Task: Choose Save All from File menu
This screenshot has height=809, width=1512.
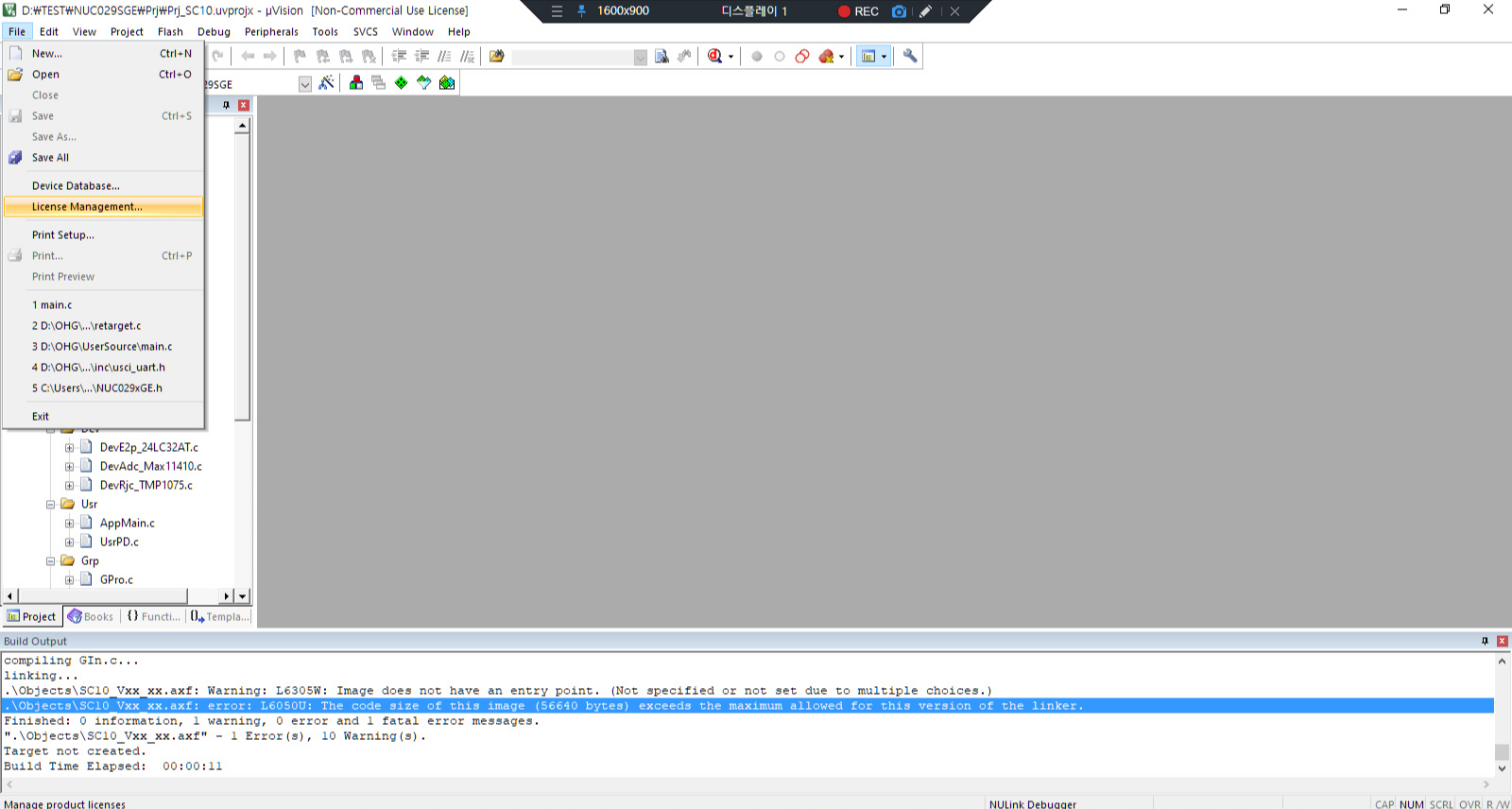Action: 103,158
